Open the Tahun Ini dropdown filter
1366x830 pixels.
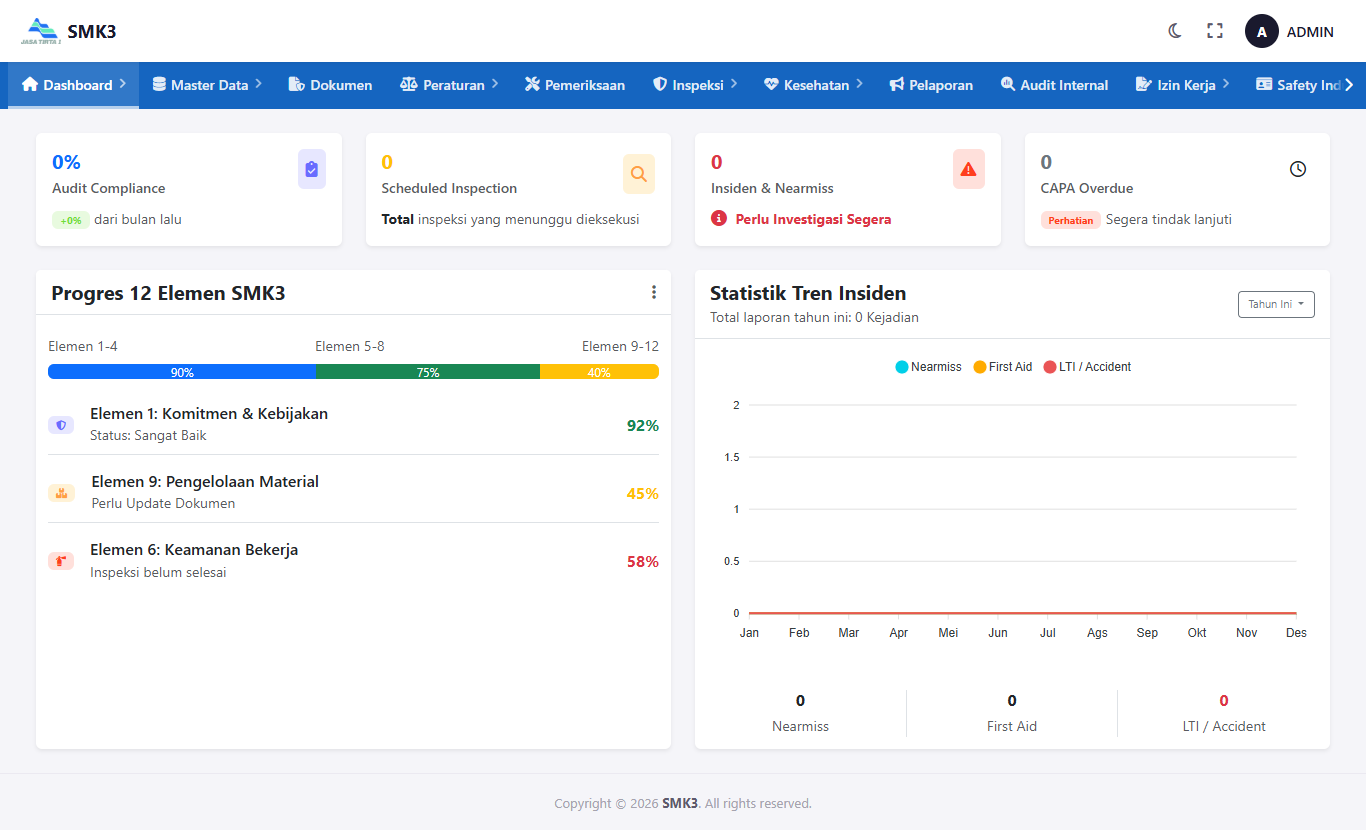click(1276, 304)
